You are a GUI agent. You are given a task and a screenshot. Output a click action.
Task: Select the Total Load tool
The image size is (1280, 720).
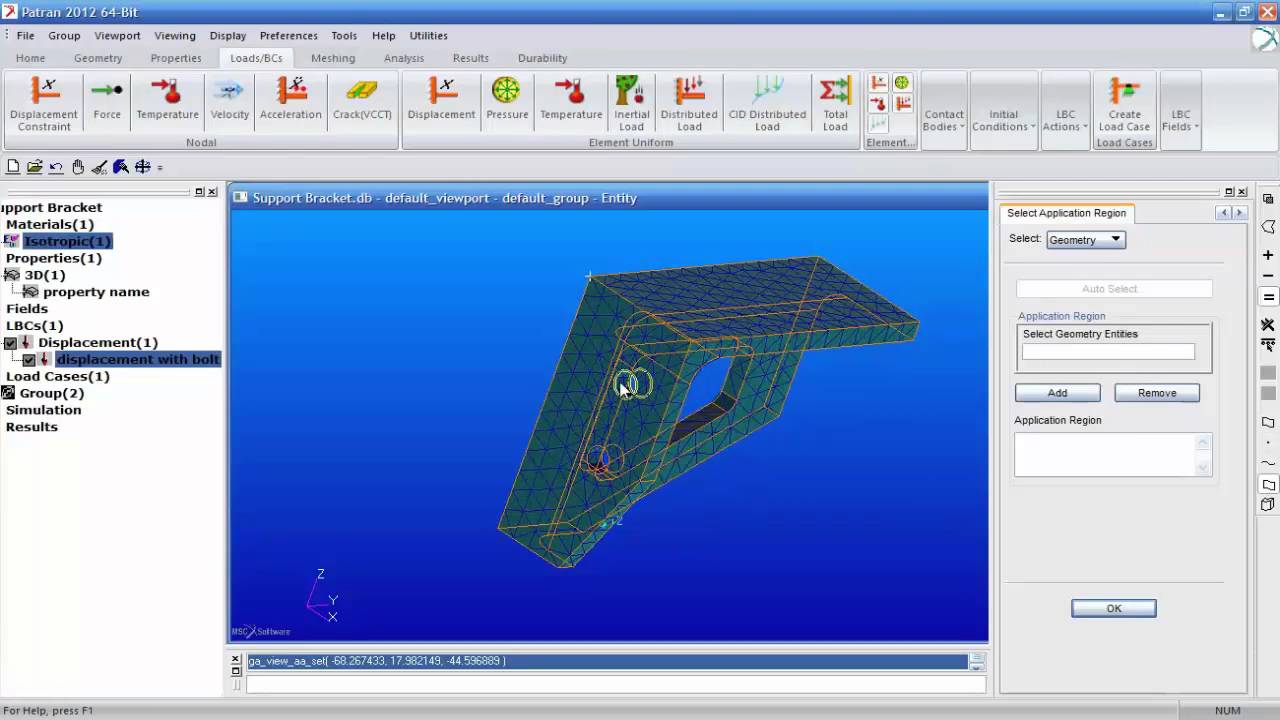pos(835,104)
